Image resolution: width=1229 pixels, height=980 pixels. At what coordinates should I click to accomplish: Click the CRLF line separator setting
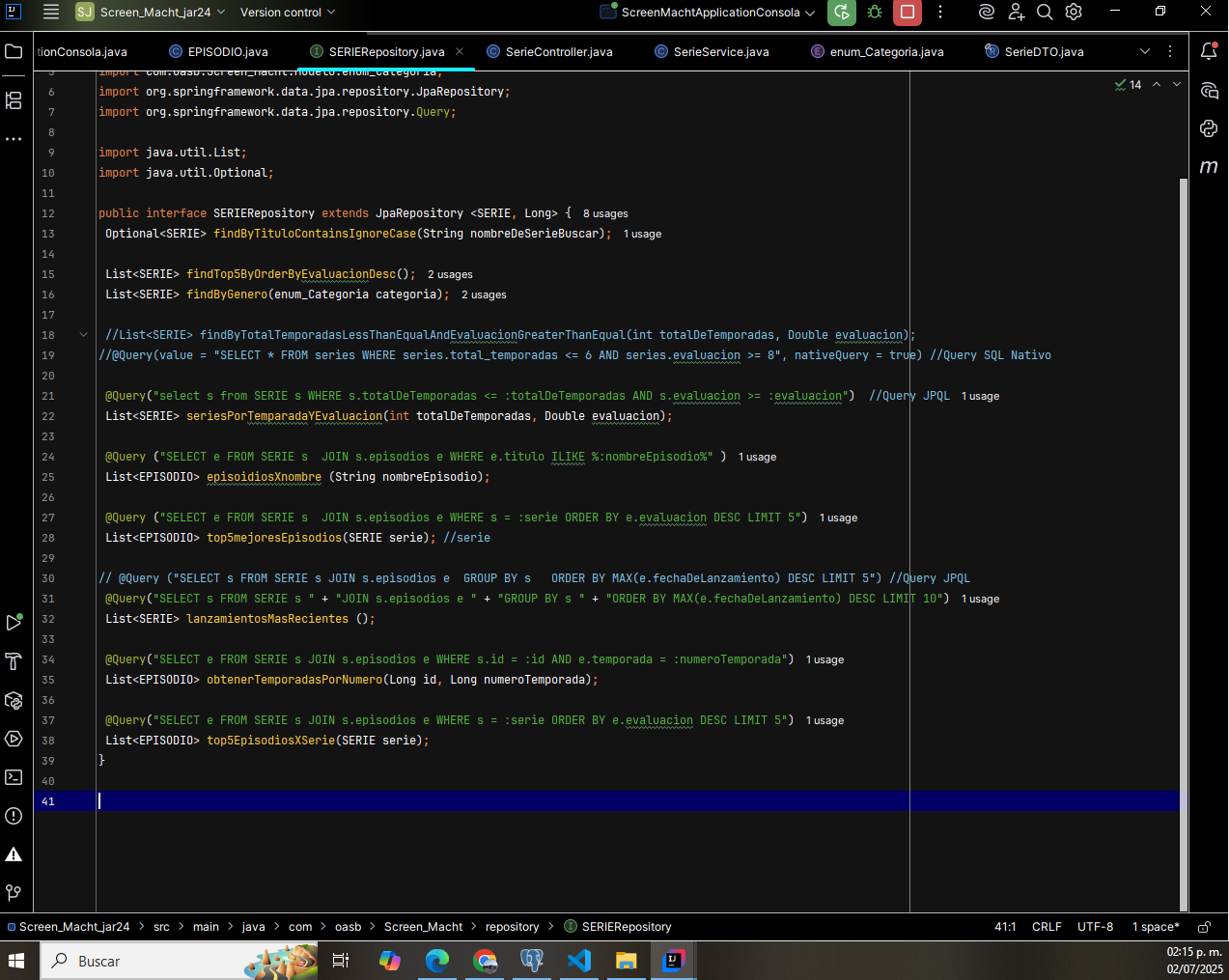click(x=1047, y=927)
